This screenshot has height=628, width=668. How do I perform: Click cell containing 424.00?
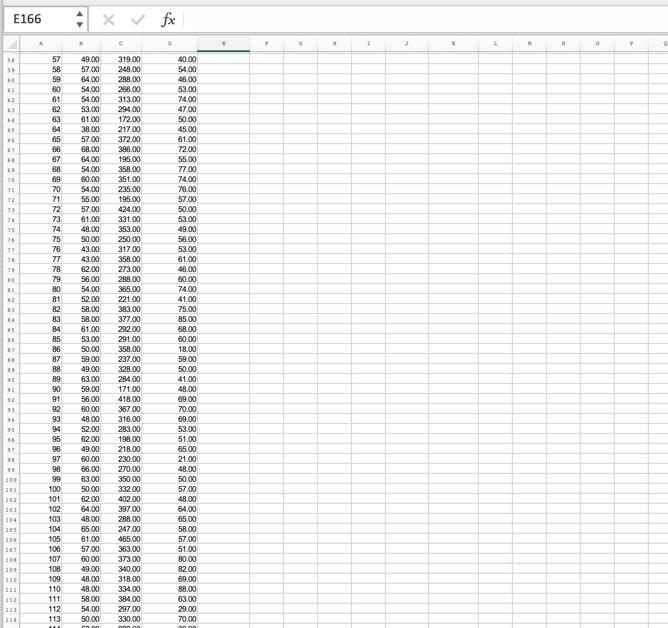pyautogui.click(x=121, y=209)
